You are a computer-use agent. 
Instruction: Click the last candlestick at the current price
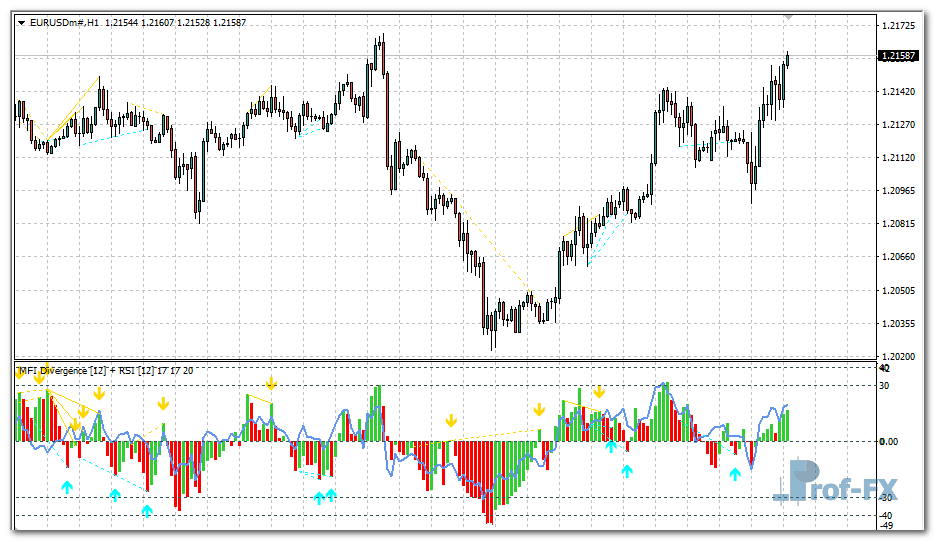point(787,59)
